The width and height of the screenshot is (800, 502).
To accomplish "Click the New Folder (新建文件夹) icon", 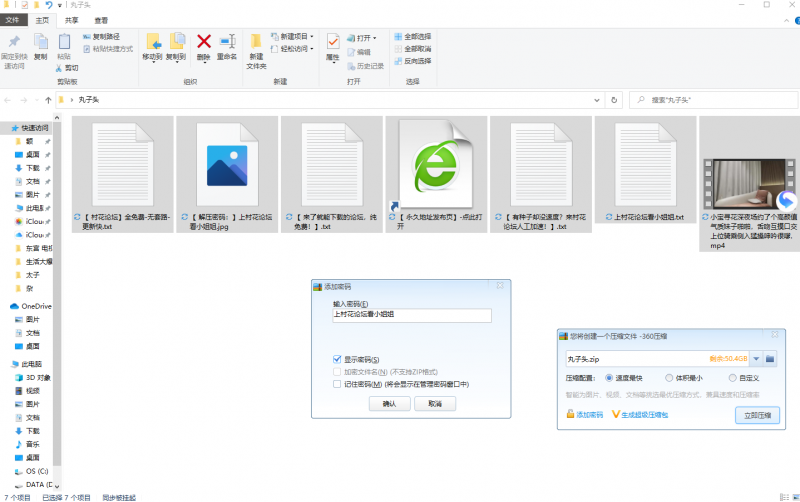I will tap(256, 45).
